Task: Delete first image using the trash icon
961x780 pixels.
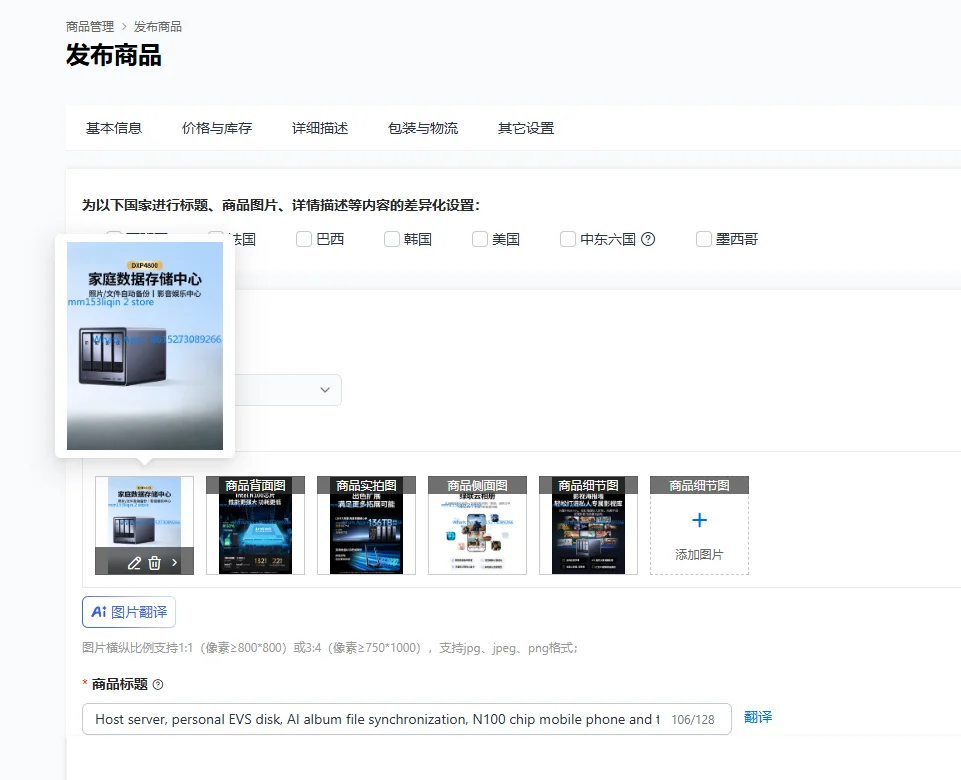Action: (154, 563)
